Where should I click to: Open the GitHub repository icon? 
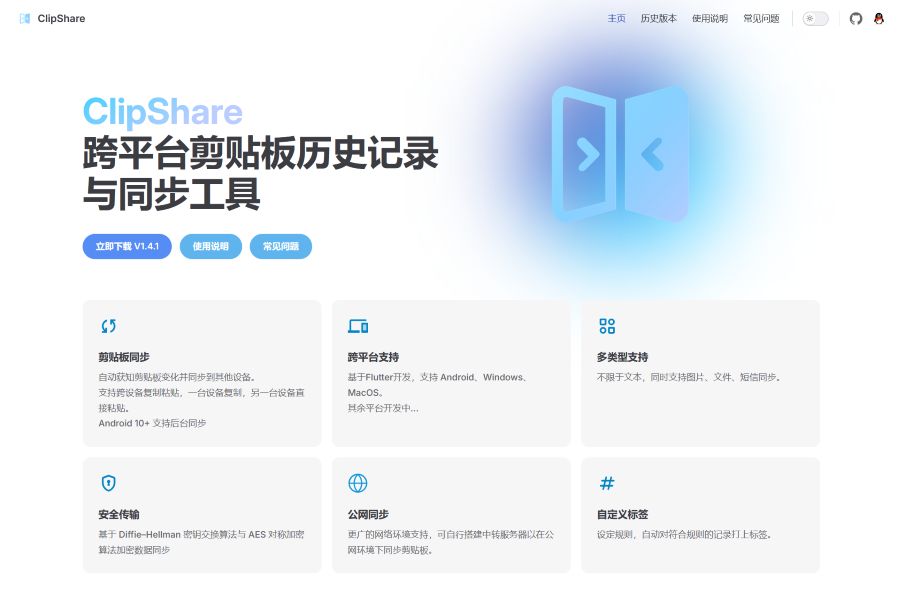pyautogui.click(x=856, y=18)
